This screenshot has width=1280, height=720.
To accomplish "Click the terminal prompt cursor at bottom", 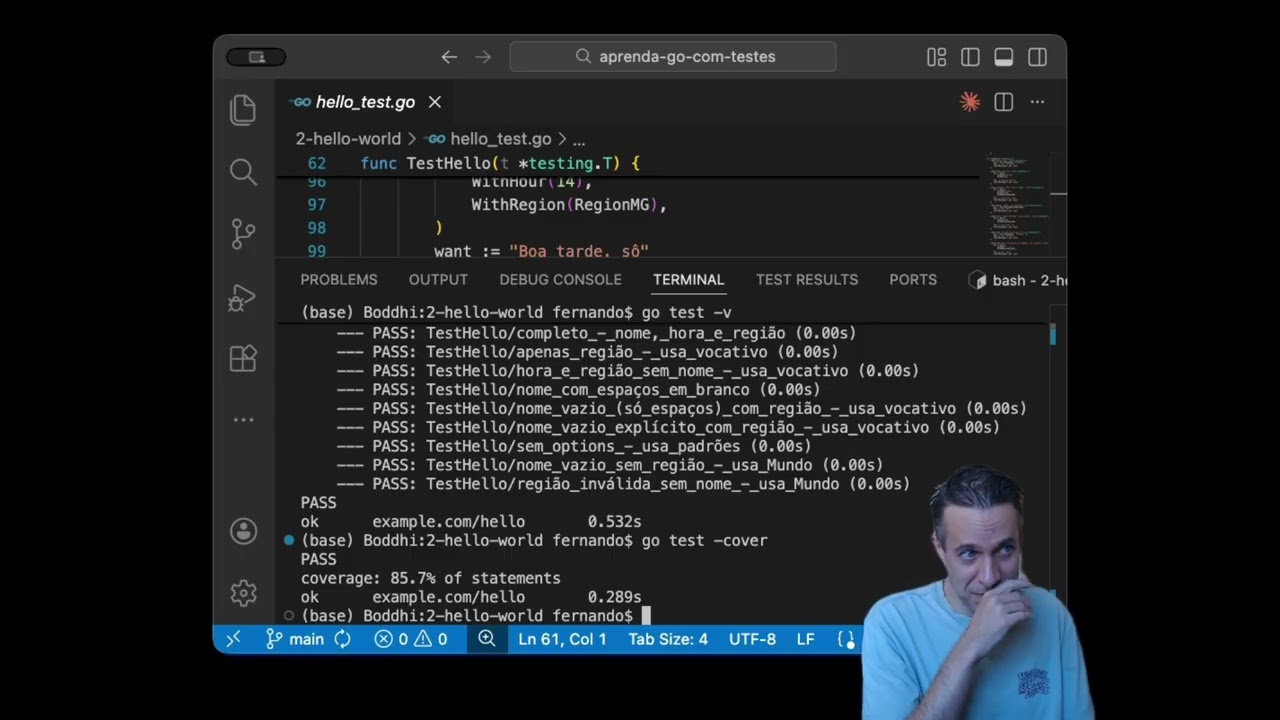I will pos(646,616).
